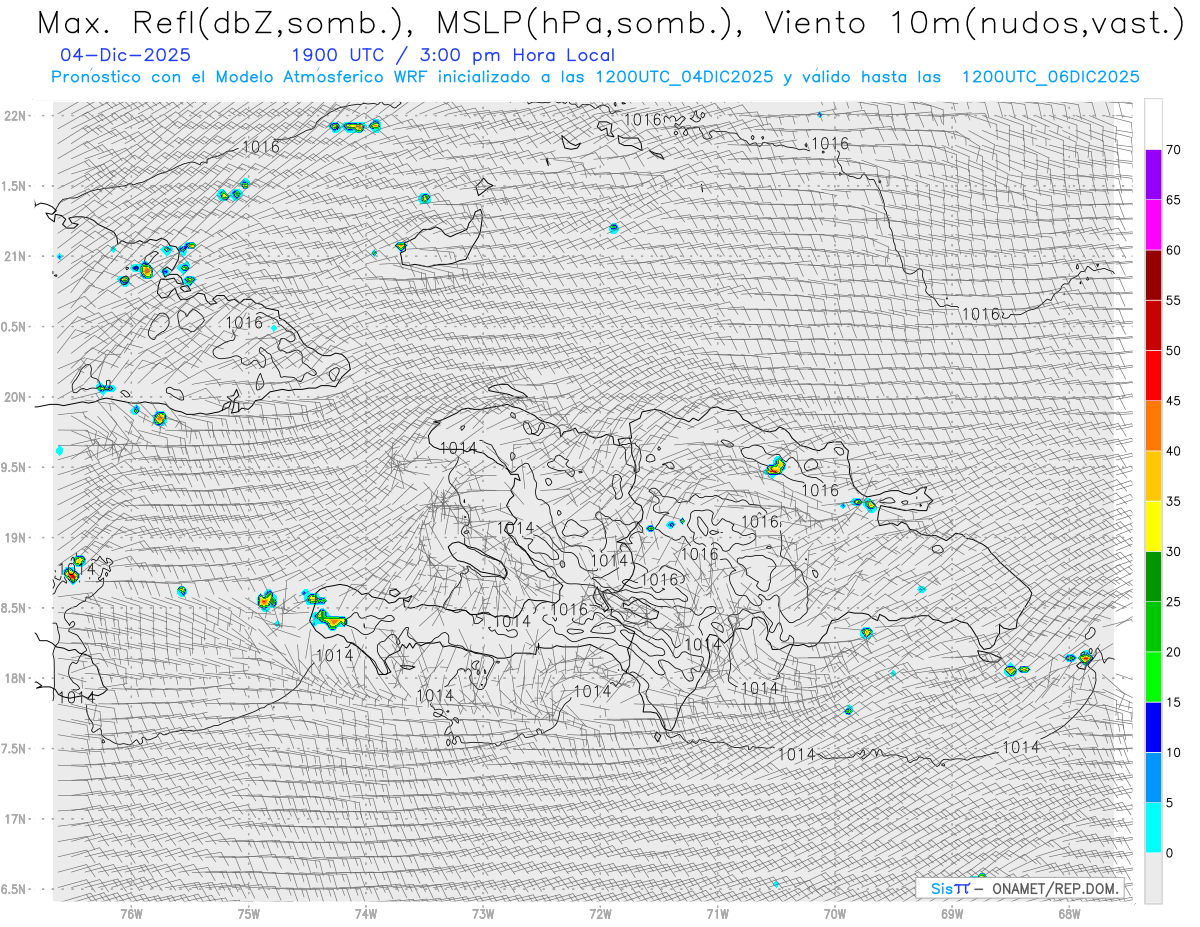Screen dimensions: 1200x927
Task: Click the blue 10–15 dBZ legend swatch
Action: 1153,727
